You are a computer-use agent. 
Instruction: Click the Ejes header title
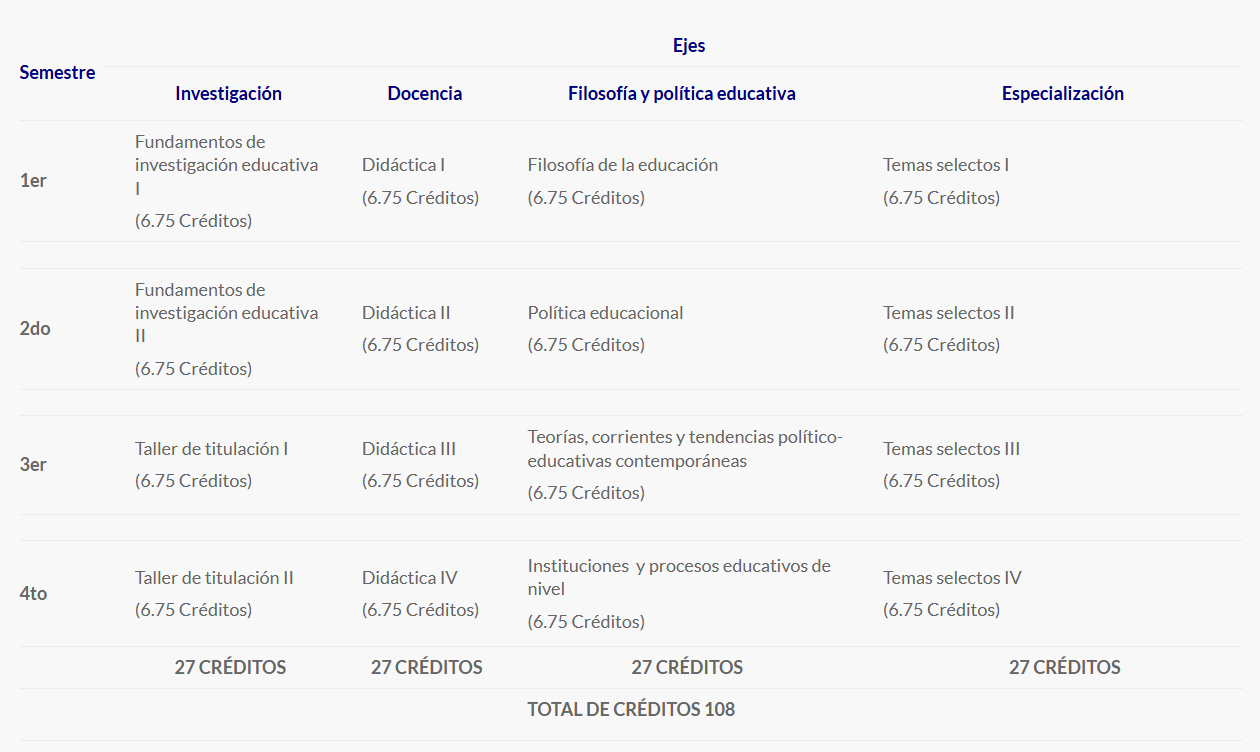point(689,45)
